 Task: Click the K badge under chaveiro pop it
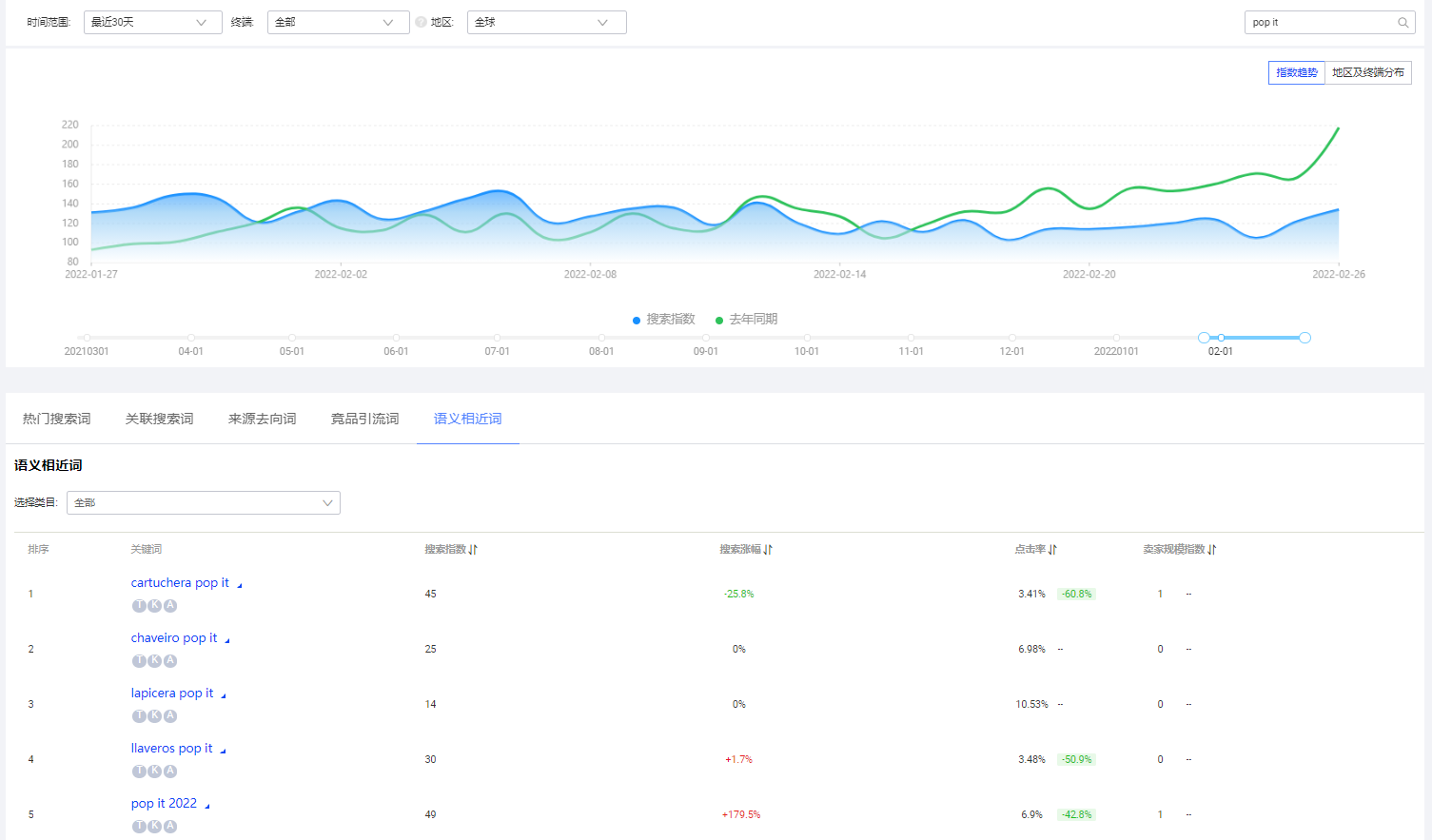tap(154, 661)
